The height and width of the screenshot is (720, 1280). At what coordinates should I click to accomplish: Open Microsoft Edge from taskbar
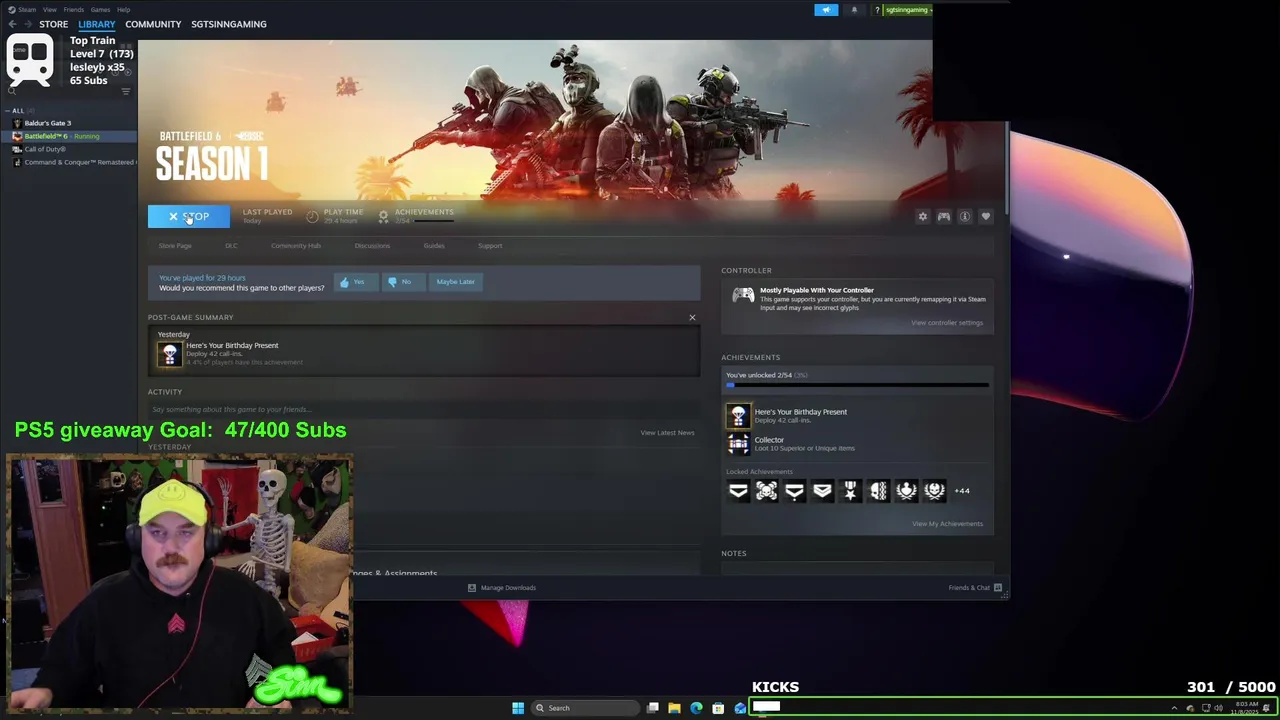(696, 708)
